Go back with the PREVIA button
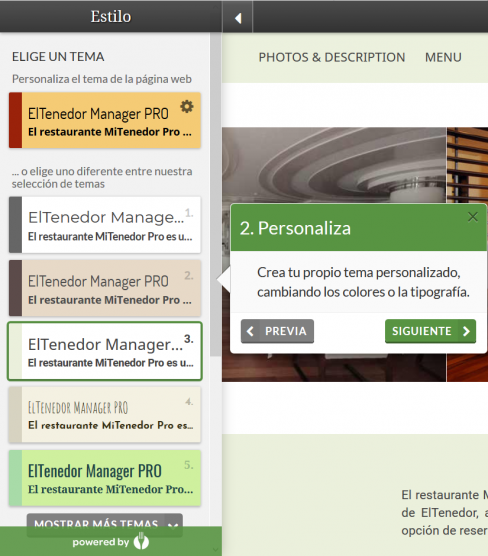This screenshot has width=488, height=556. click(x=277, y=331)
